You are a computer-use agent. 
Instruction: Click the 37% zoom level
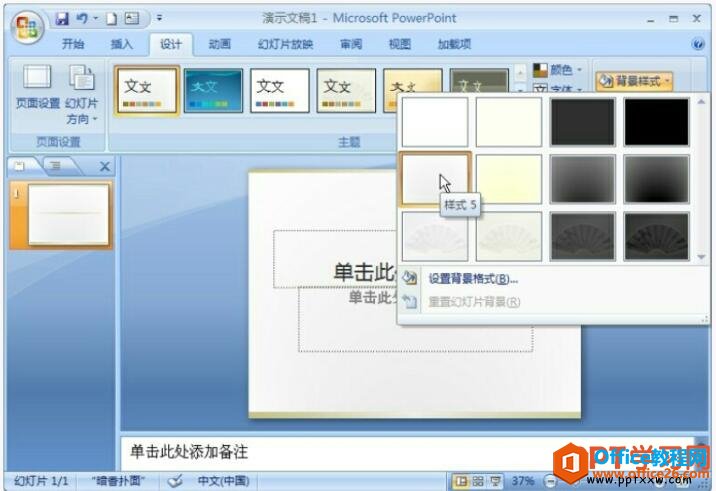523,481
